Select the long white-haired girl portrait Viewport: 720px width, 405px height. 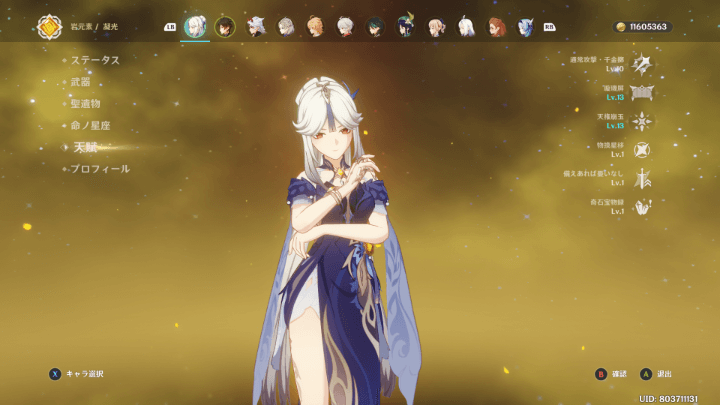466,27
